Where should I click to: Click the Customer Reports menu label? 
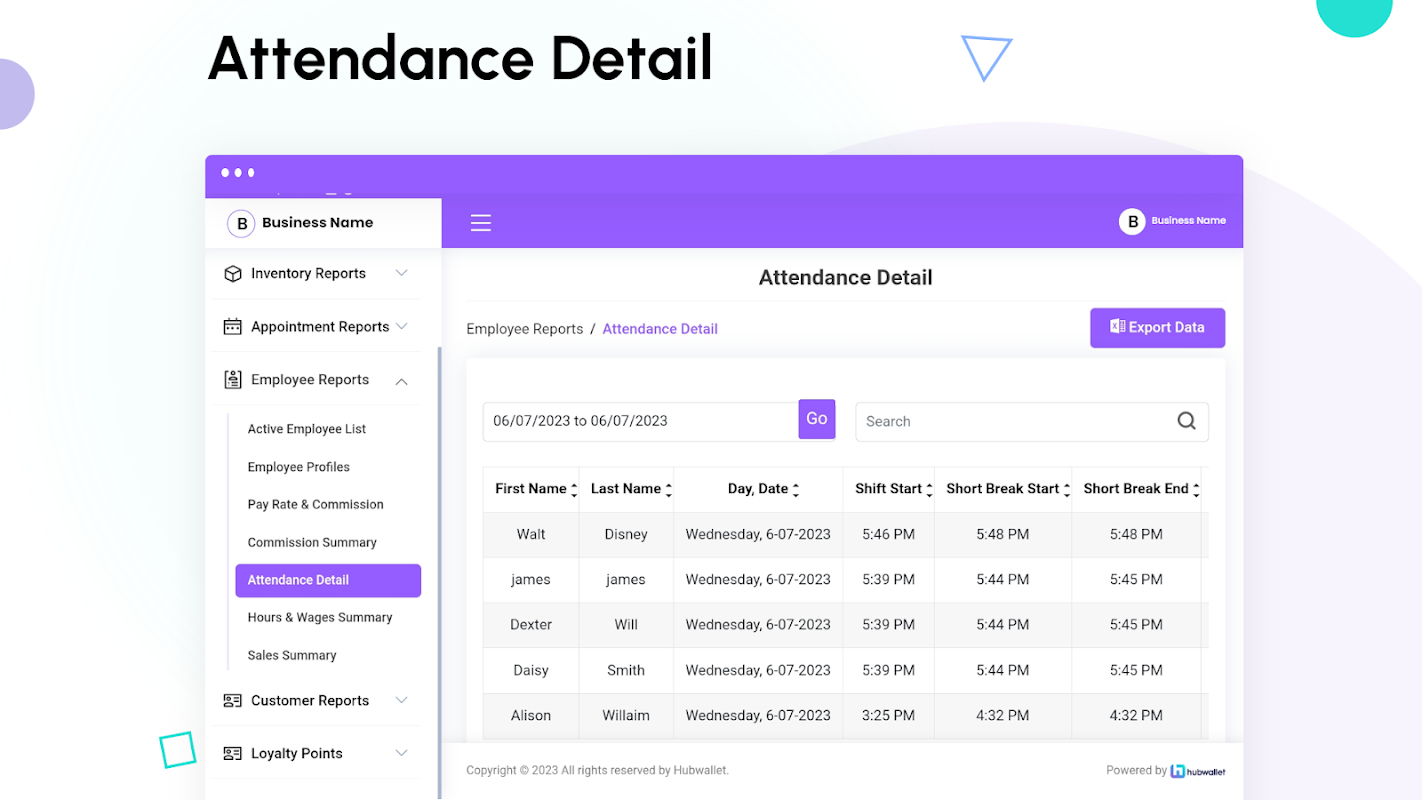coord(310,701)
